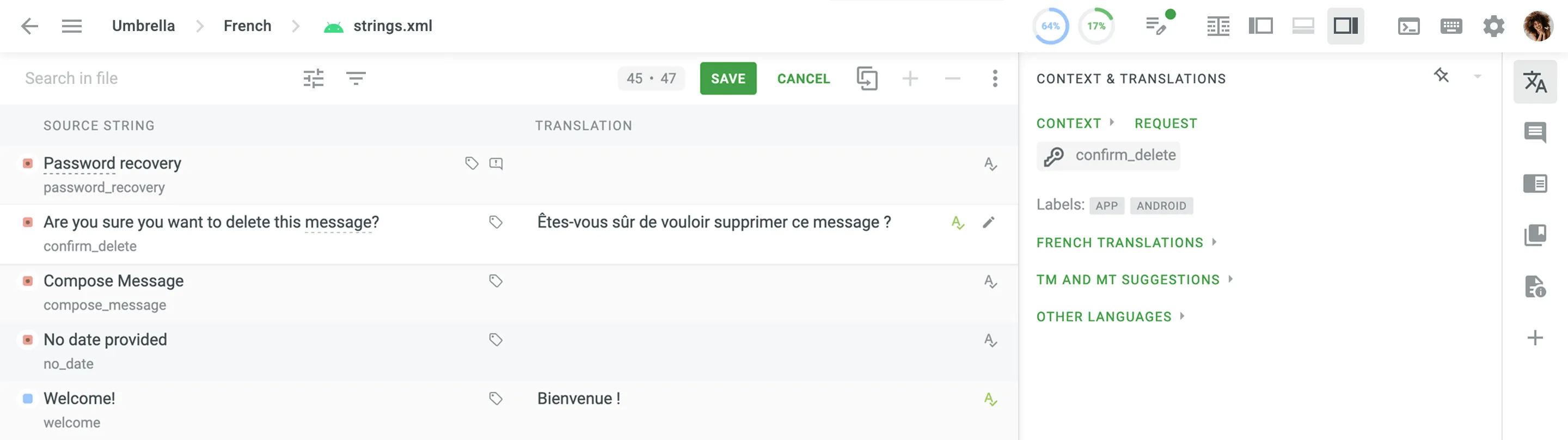
Task: Collapse the Context & Translations panel via chevron
Action: point(1476,78)
